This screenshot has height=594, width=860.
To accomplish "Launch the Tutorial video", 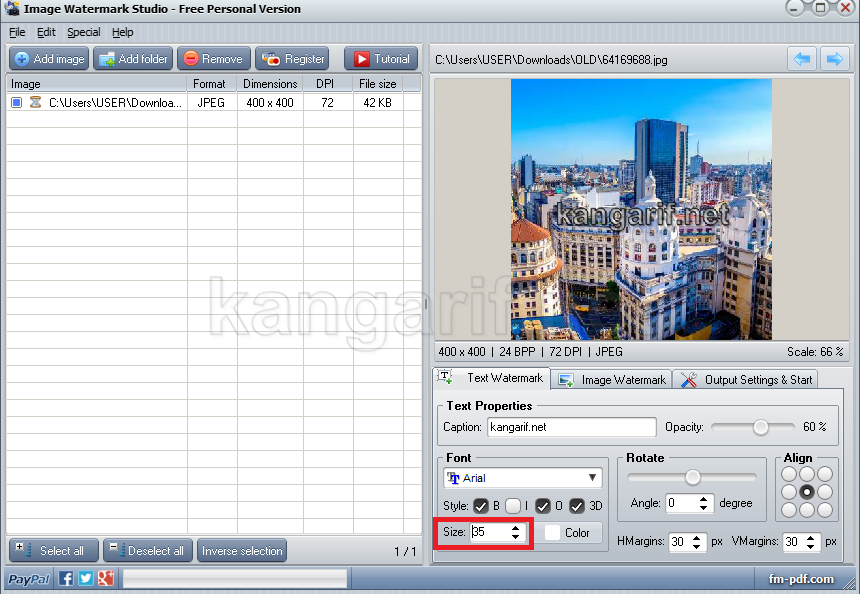I will 380,58.
